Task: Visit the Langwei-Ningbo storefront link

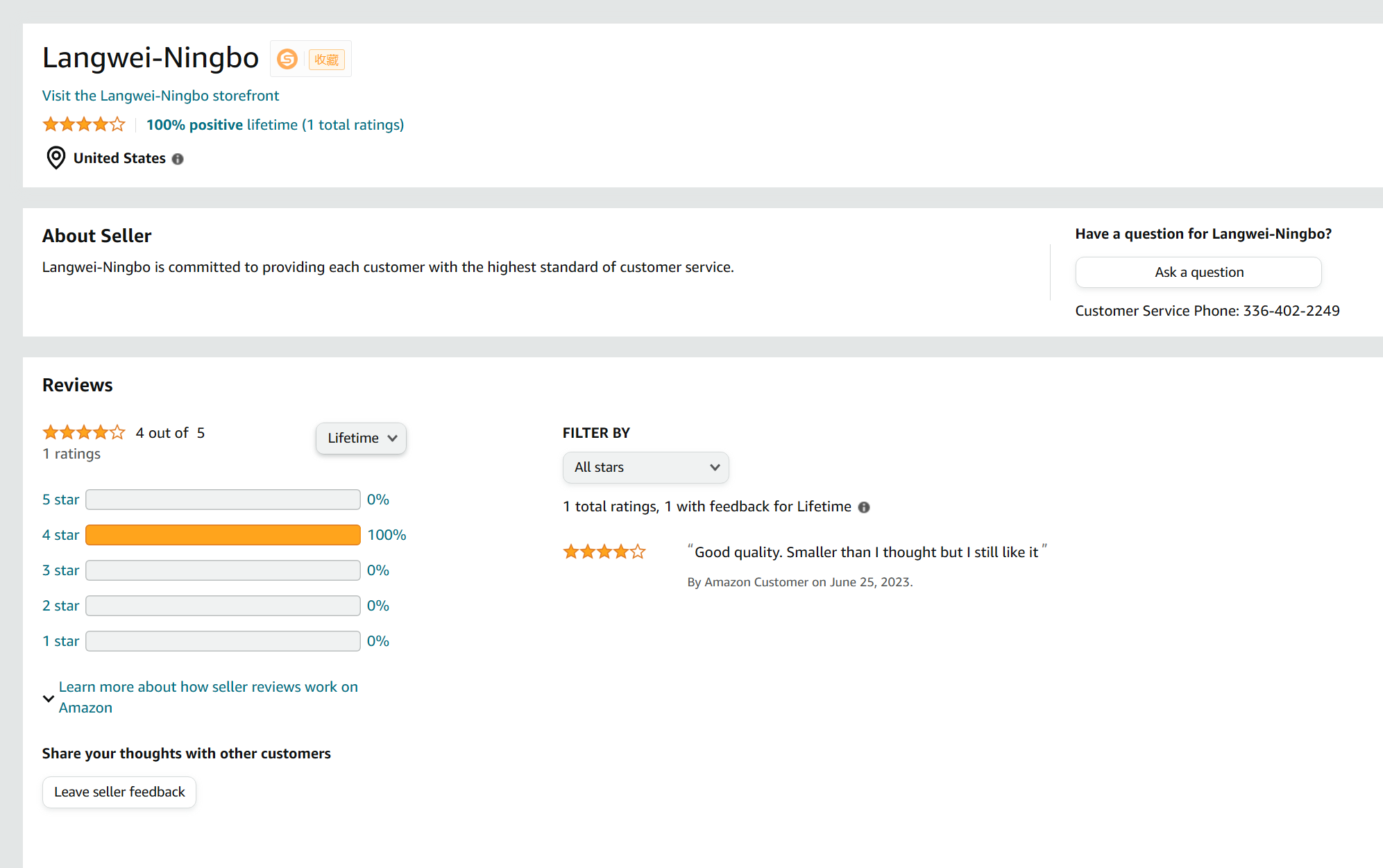Action: 160,96
